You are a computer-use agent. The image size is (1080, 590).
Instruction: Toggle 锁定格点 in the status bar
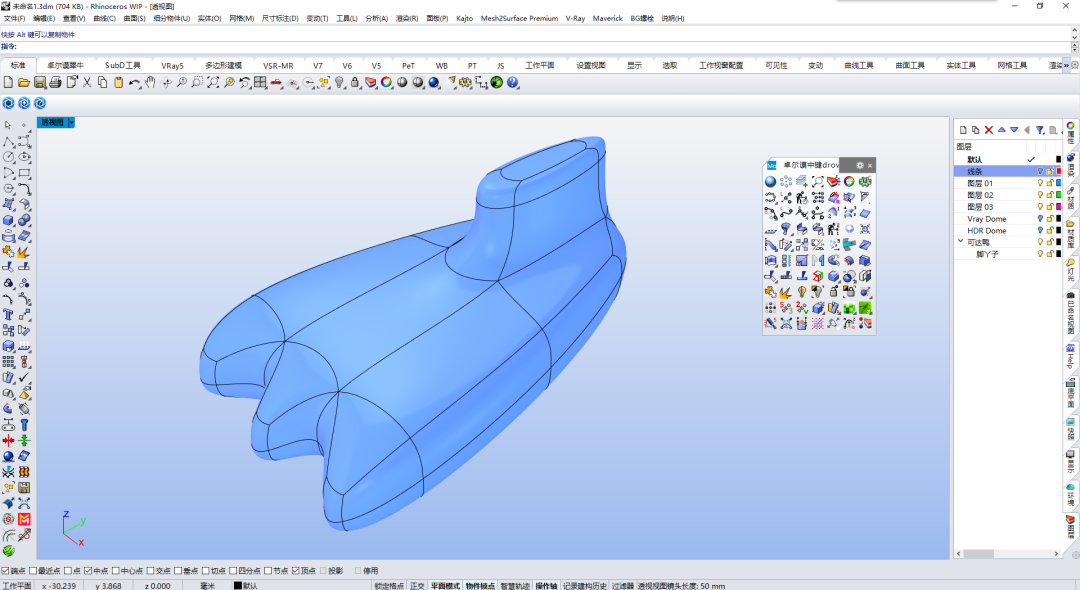(x=389, y=586)
